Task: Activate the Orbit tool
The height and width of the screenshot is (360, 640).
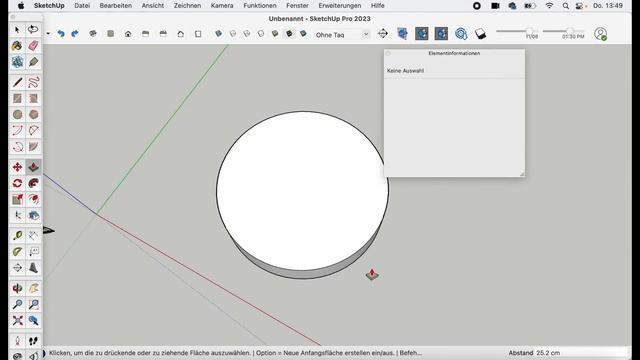Action: [x=17, y=288]
